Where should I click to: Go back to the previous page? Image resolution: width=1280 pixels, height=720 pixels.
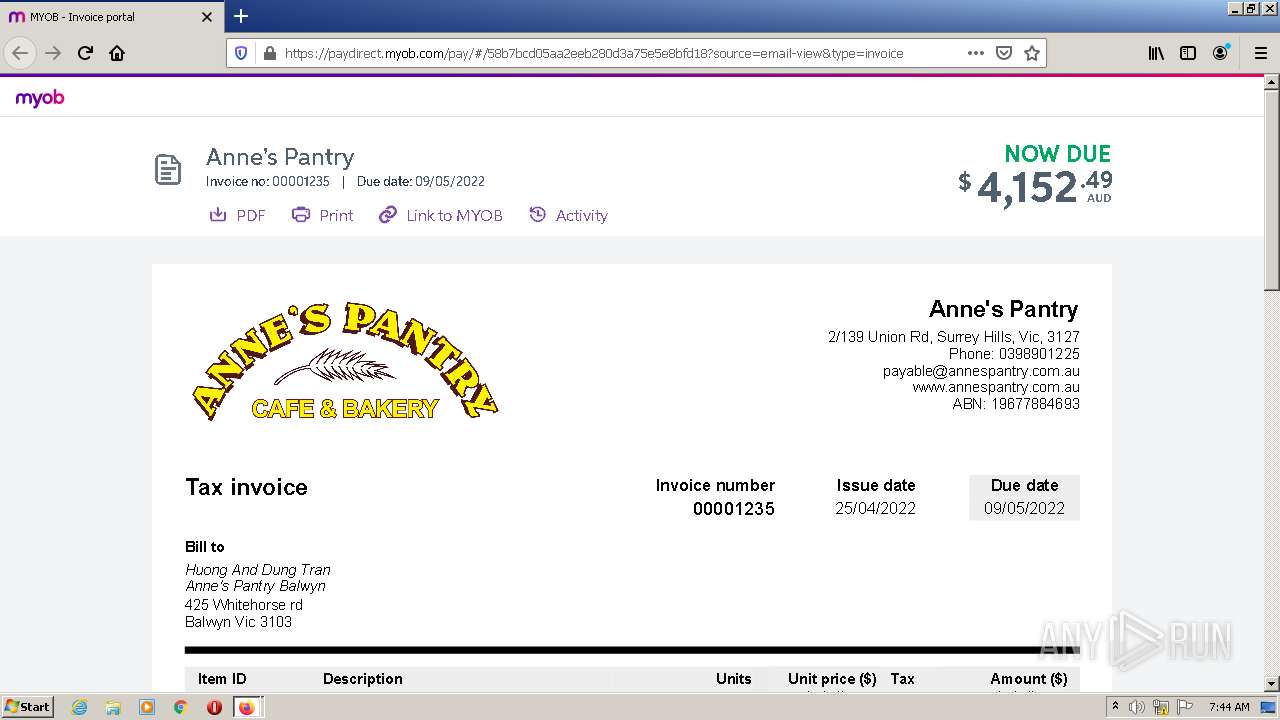(x=20, y=53)
